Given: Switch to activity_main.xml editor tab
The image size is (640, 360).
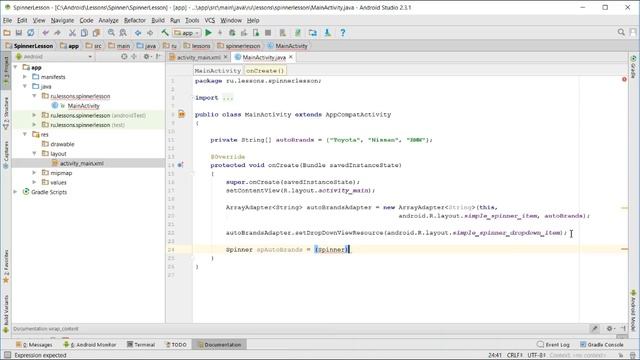Looking at the screenshot, I should 198,58.
